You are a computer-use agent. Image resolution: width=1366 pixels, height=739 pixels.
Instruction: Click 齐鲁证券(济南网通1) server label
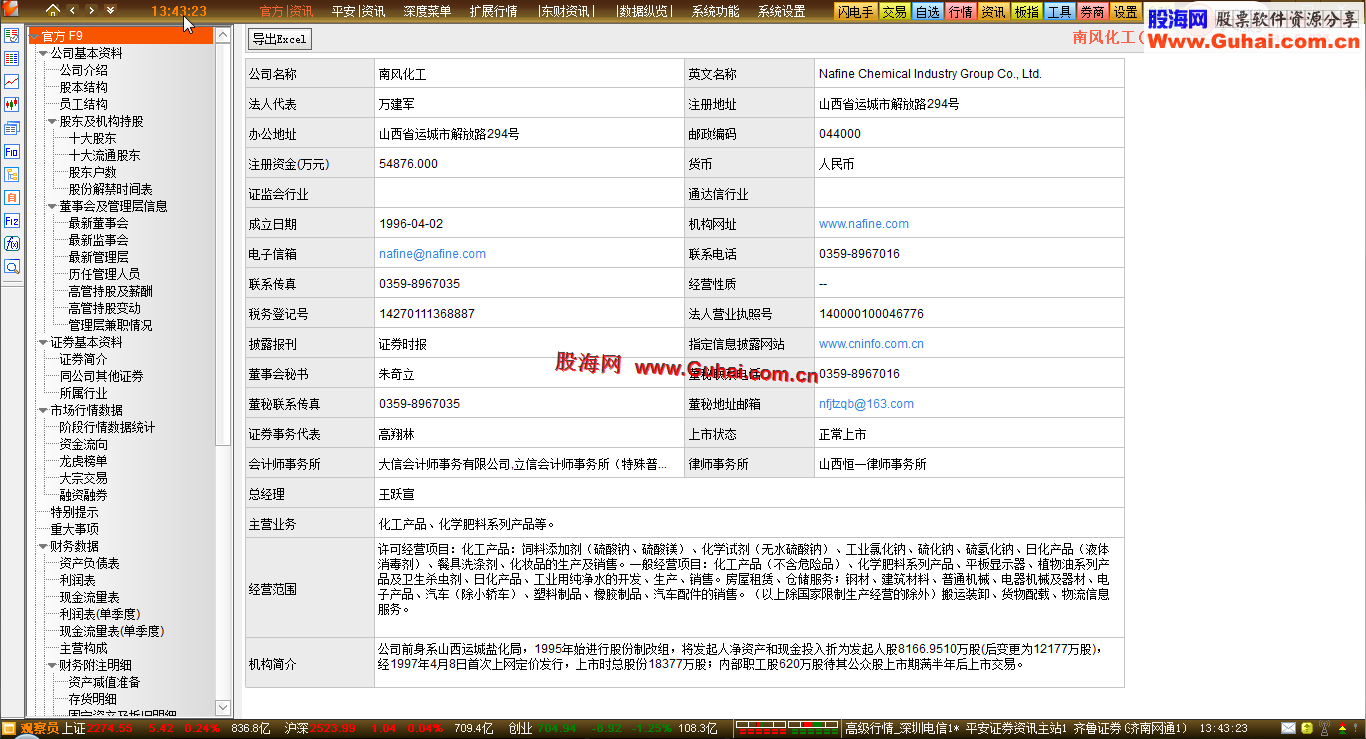(1130, 729)
